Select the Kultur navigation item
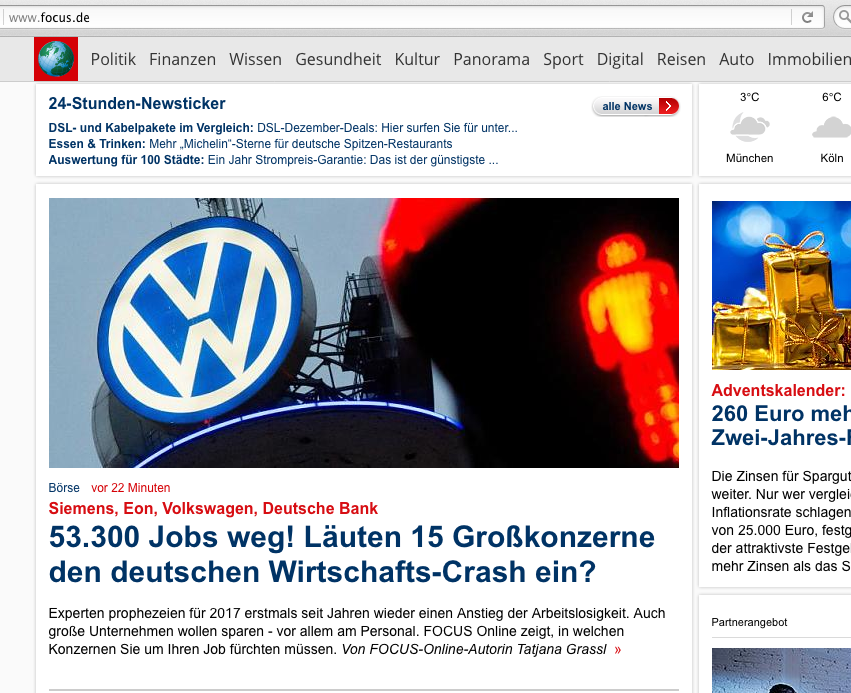Viewport: 851px width, 693px height. pyautogui.click(x=417, y=59)
